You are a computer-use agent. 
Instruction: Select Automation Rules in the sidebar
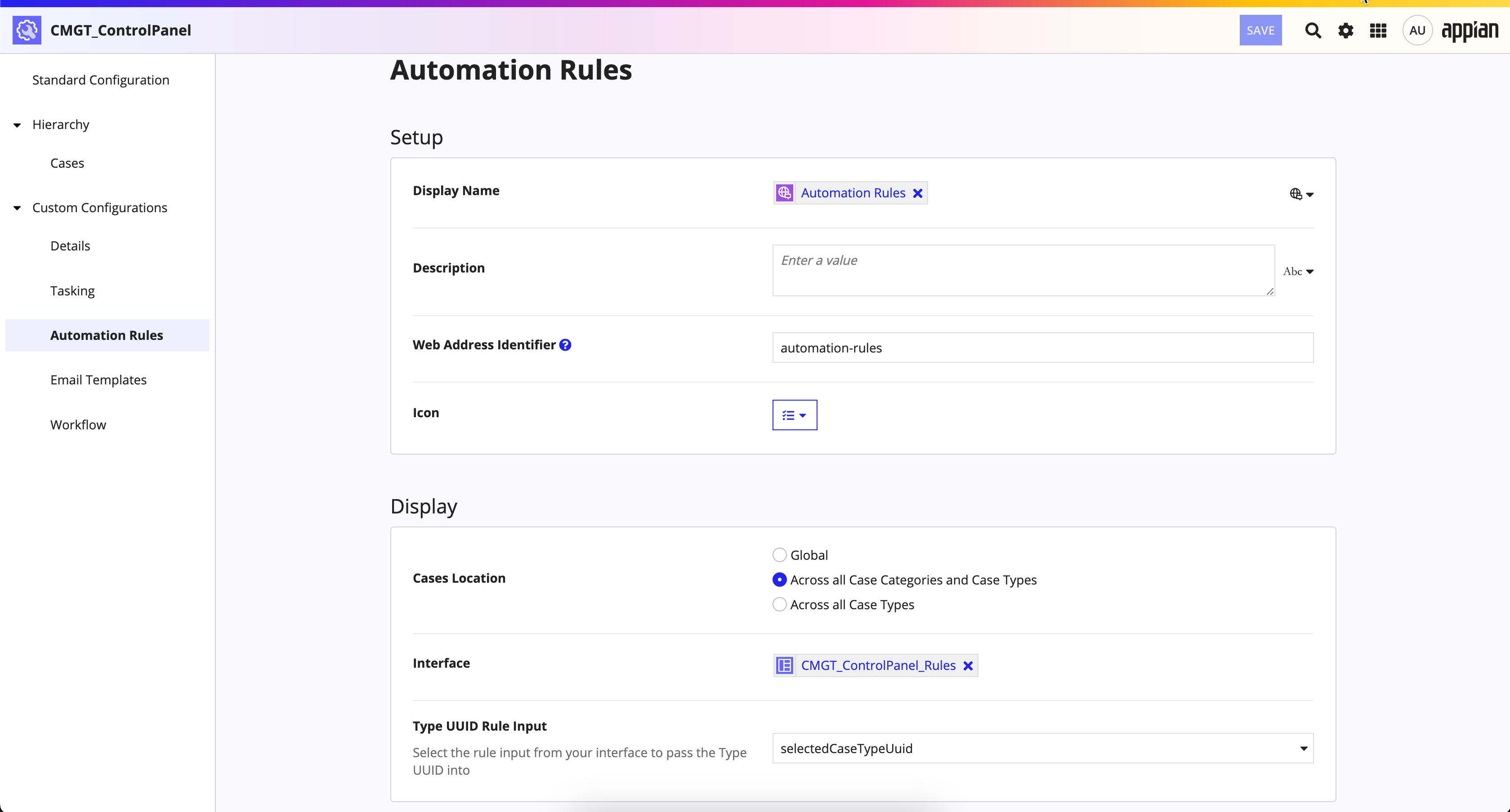coord(107,335)
